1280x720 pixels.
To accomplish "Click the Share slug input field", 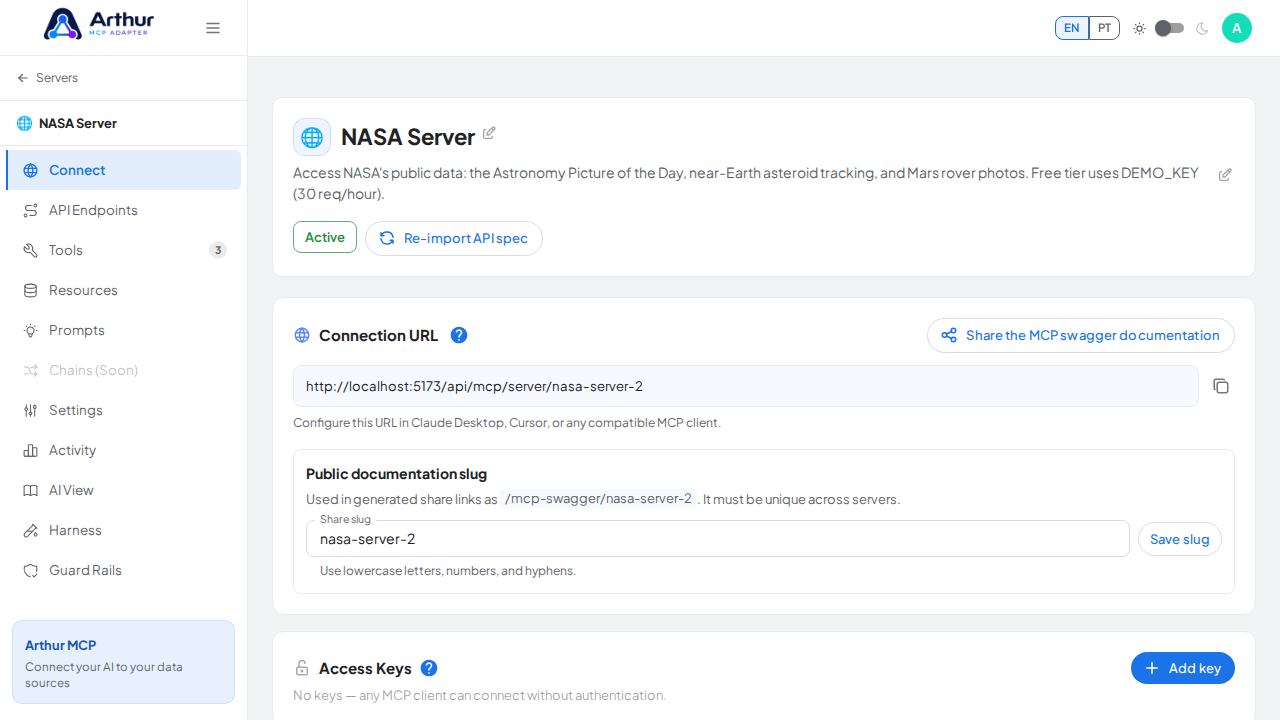I will 718,539.
